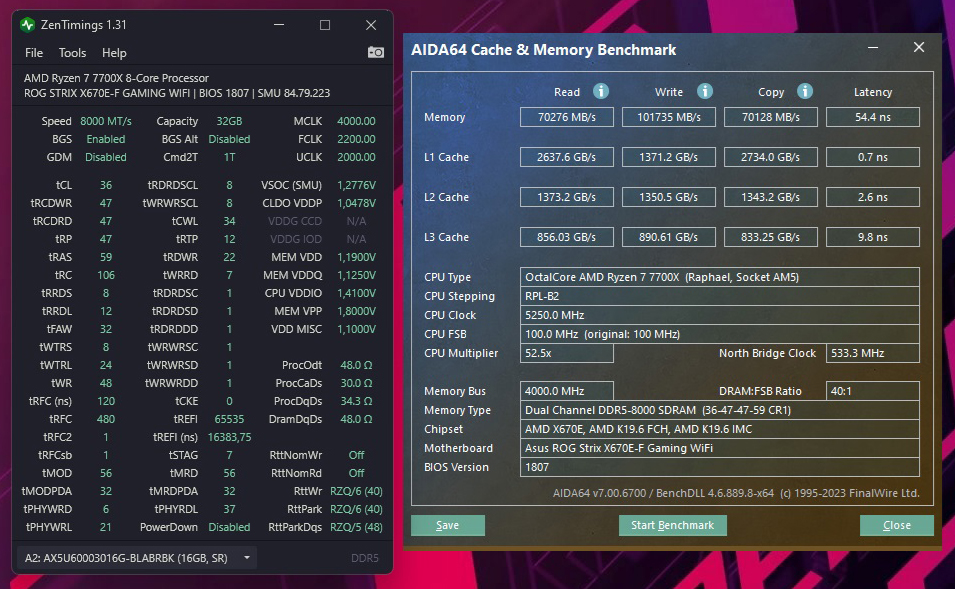Screen dimensions: 955x589
Task: Open the File menu in ZenTimings
Action: 33,53
